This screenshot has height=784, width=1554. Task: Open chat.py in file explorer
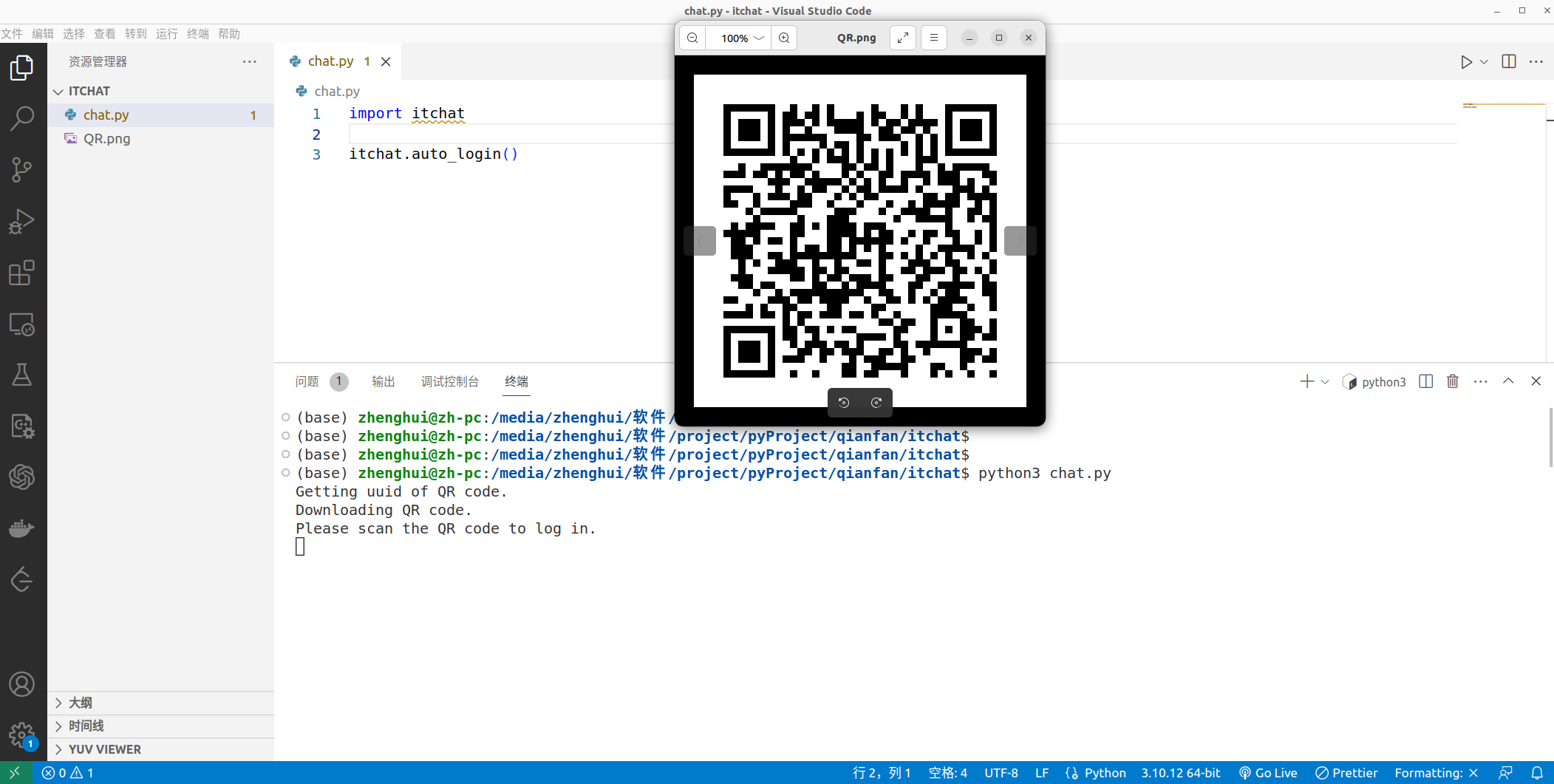point(160,115)
